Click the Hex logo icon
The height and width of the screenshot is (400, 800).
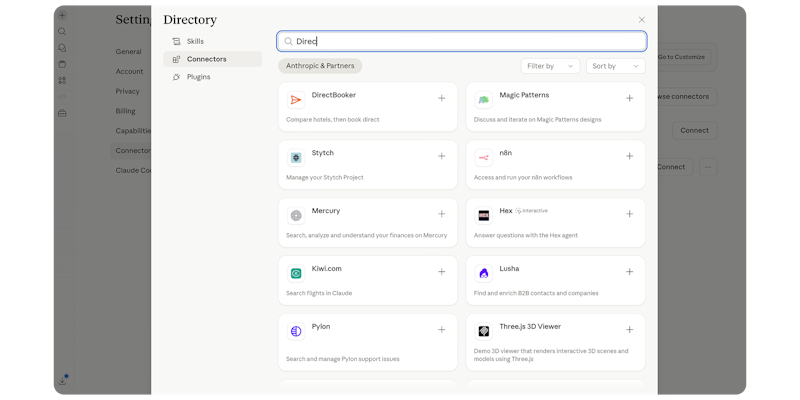(484, 215)
